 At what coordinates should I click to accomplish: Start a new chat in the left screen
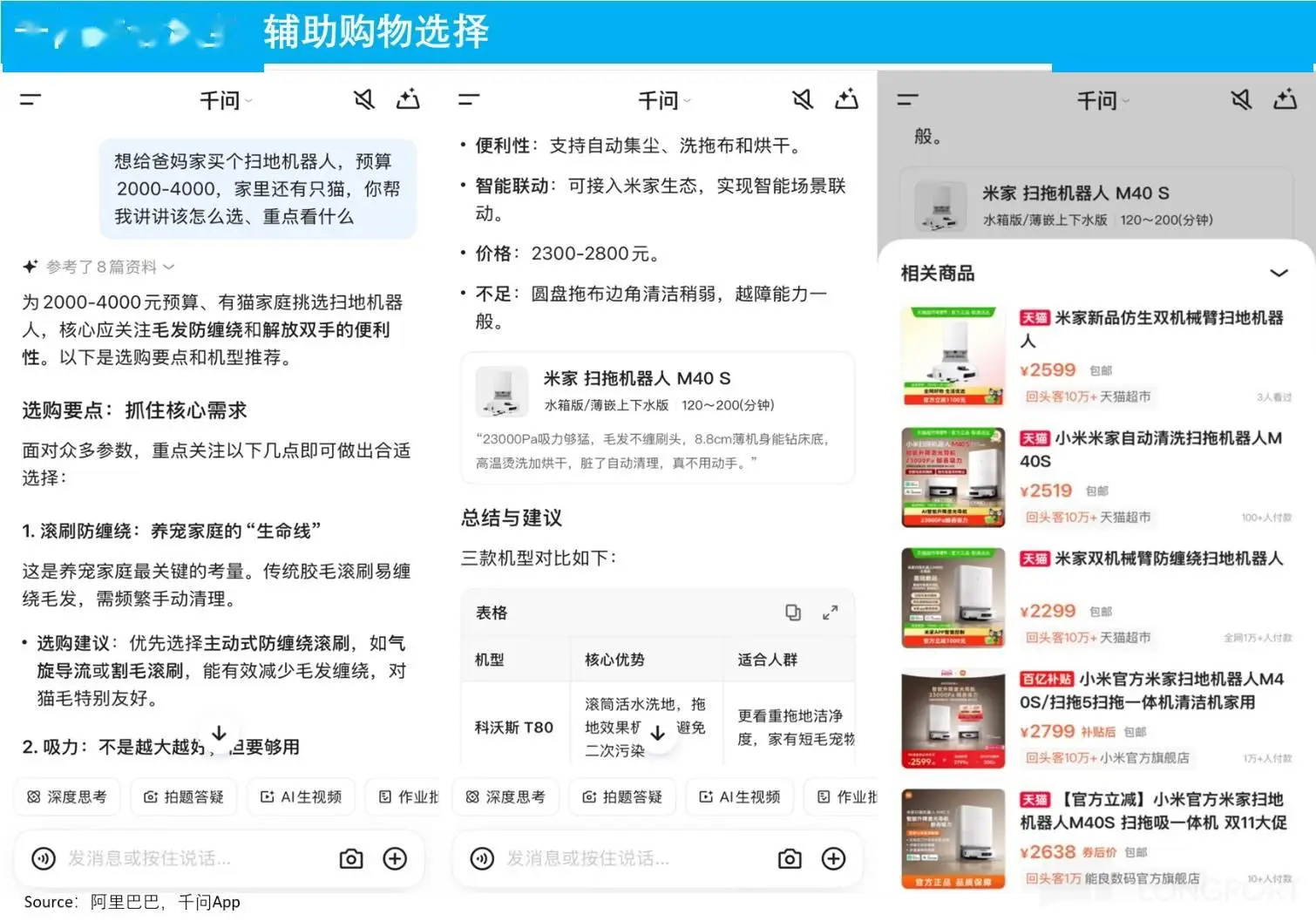tap(408, 99)
